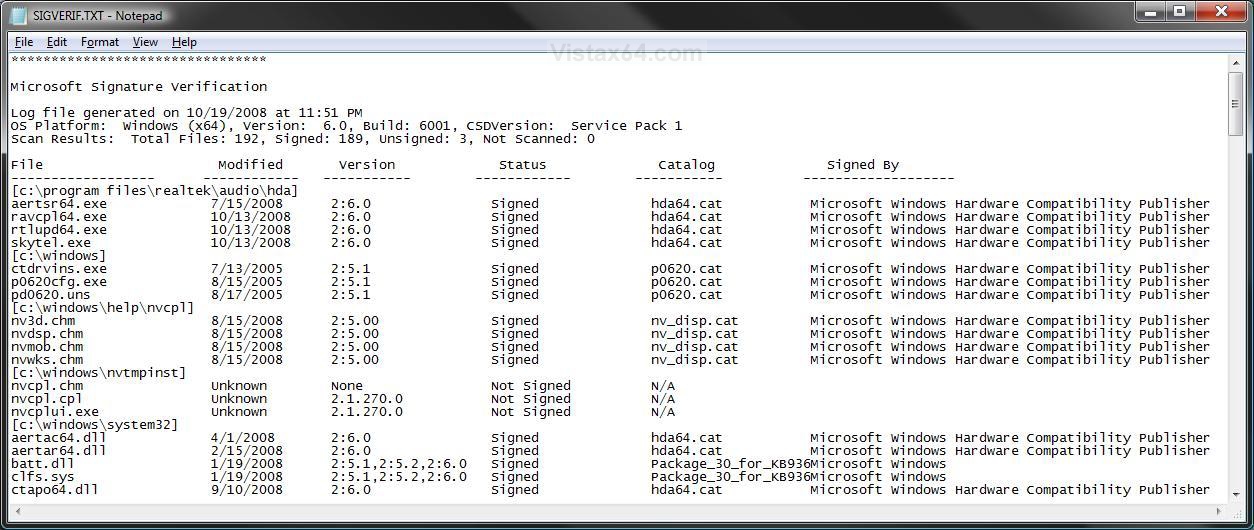Click the nvcpl.cpl file name

(x=46, y=399)
